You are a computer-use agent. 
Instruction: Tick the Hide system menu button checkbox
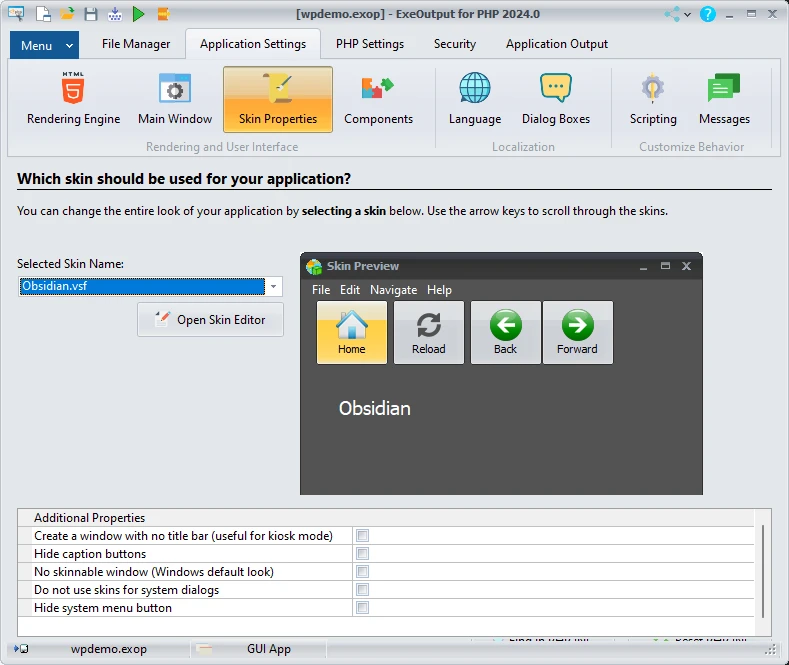tap(363, 608)
